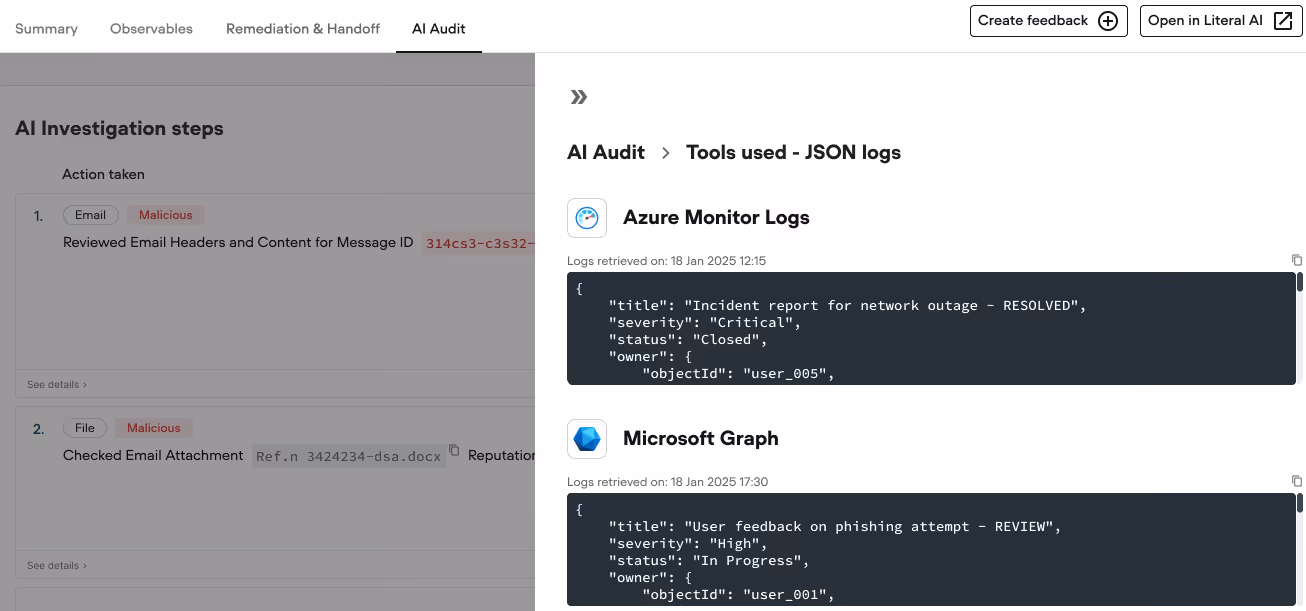Click the "status": "Closed" line
This screenshot has height=611, width=1306.
688,340
